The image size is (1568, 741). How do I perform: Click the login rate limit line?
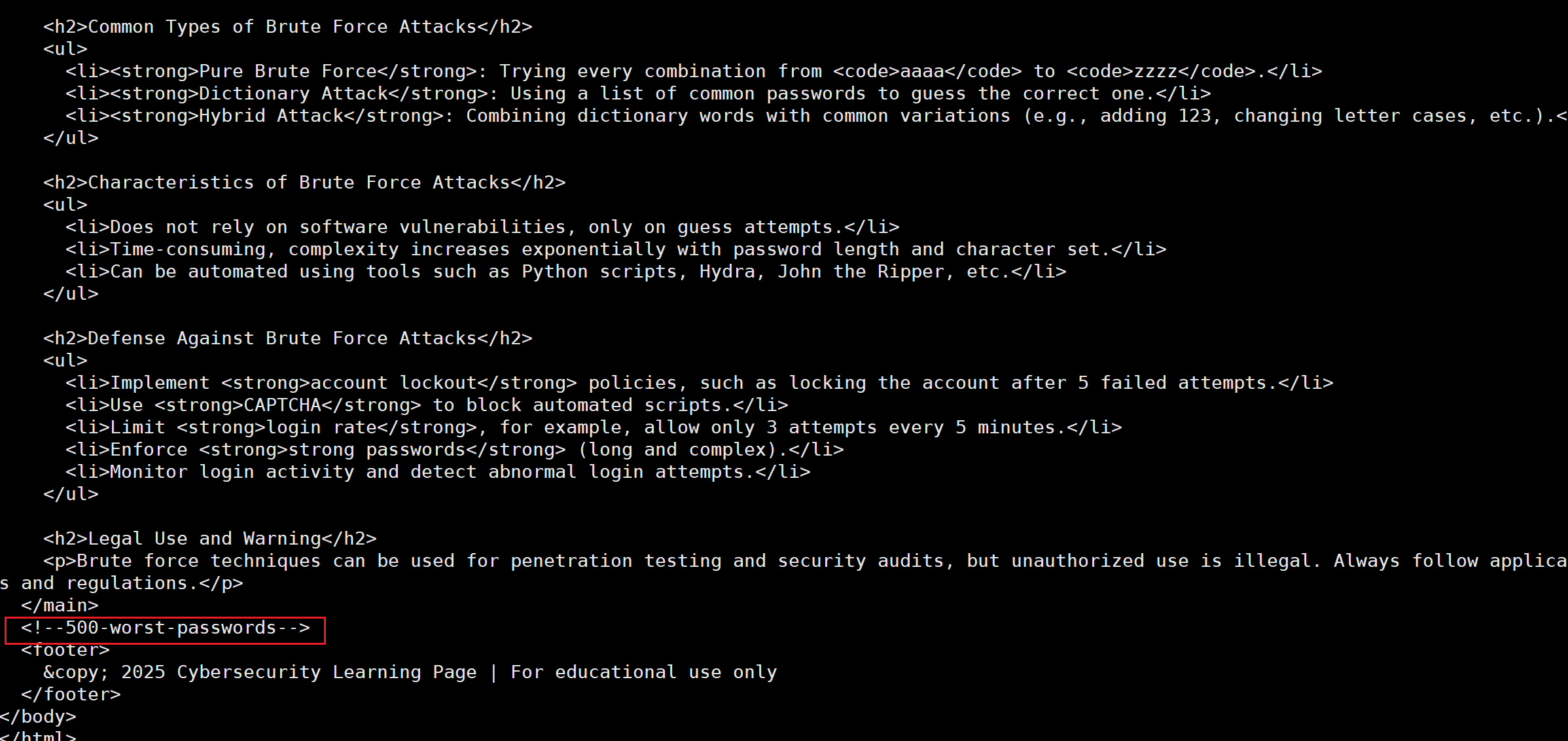(x=594, y=427)
